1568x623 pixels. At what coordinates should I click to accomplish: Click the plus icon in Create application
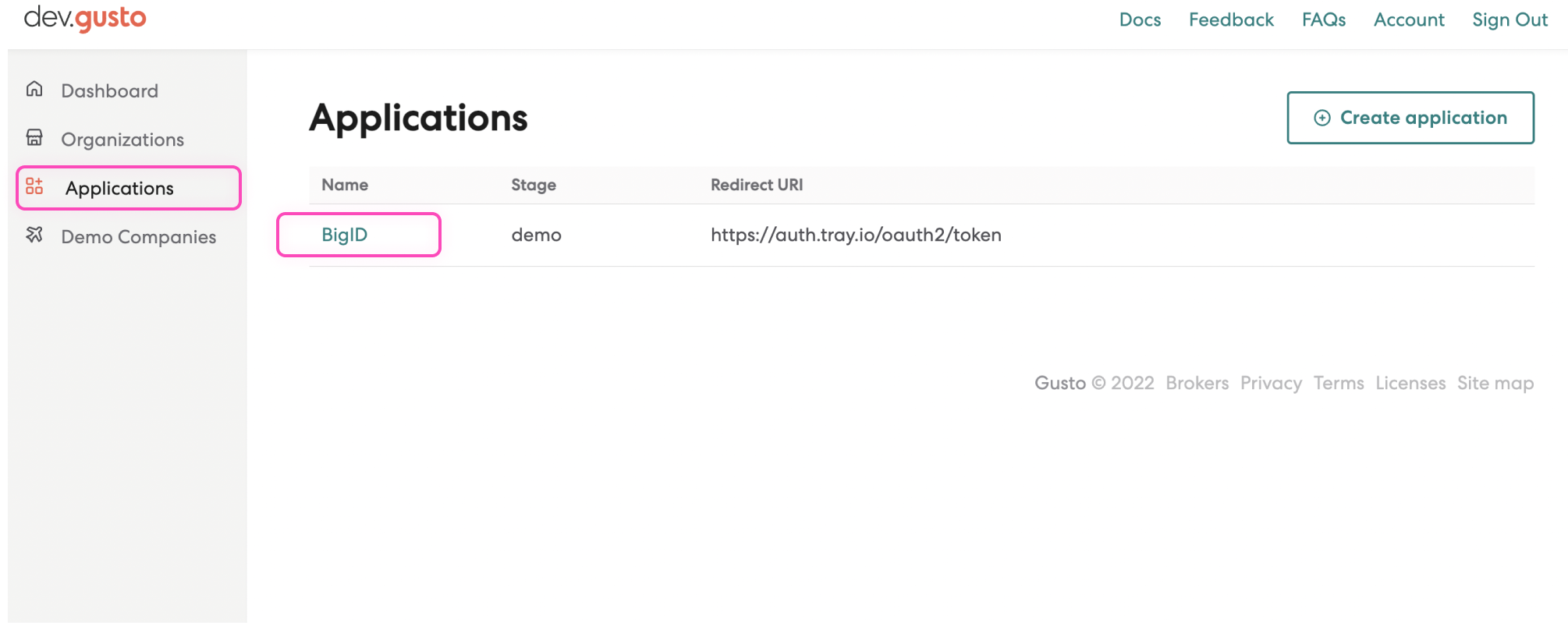click(x=1321, y=118)
